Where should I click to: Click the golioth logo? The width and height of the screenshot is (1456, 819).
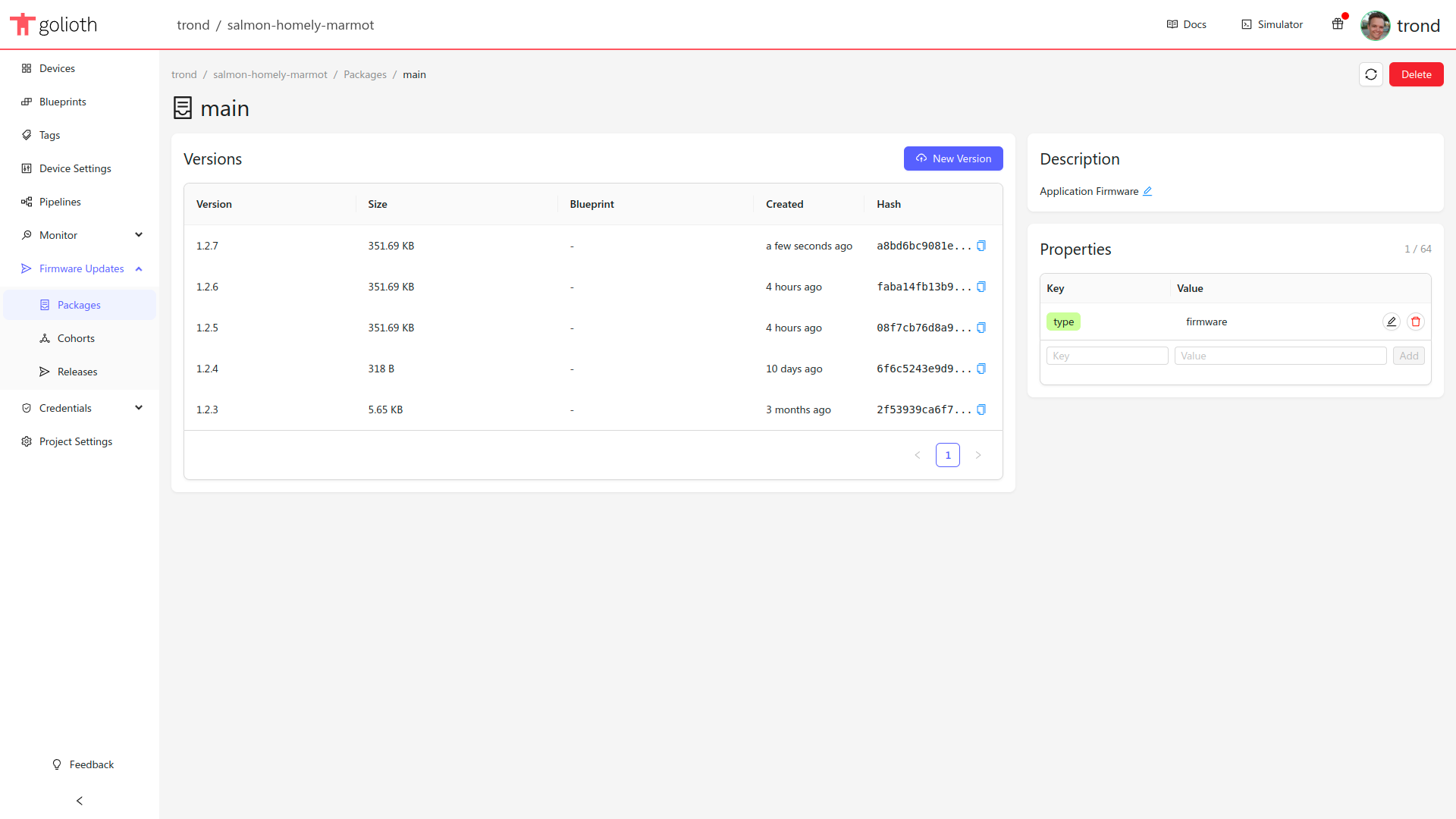pos(53,24)
